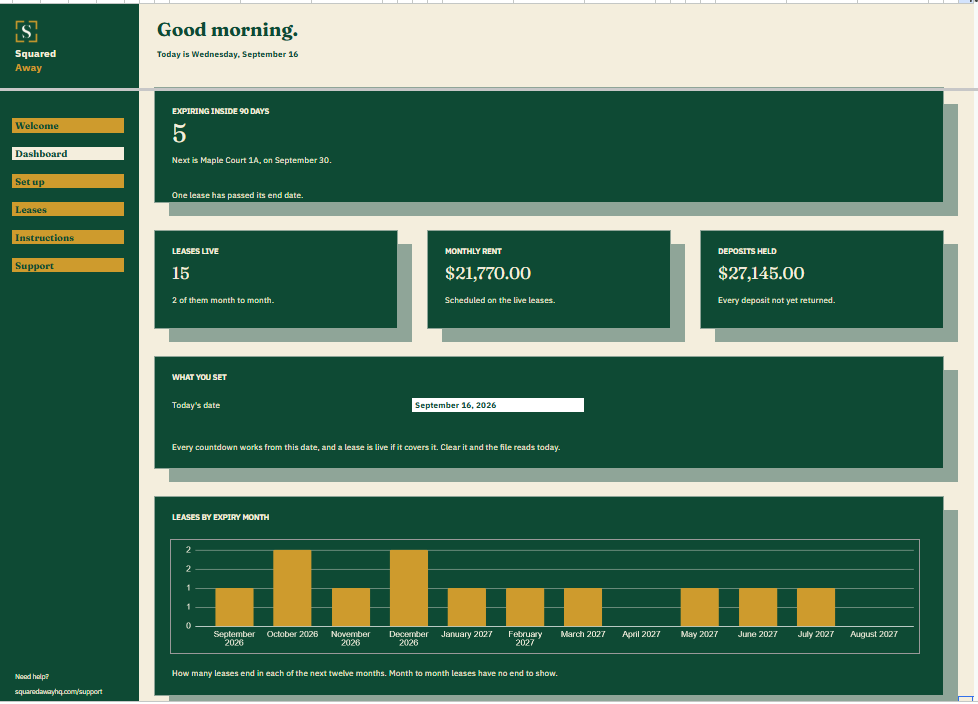The height and width of the screenshot is (704, 978).
Task: Select the May 2027 chart bar
Action: tap(699, 607)
